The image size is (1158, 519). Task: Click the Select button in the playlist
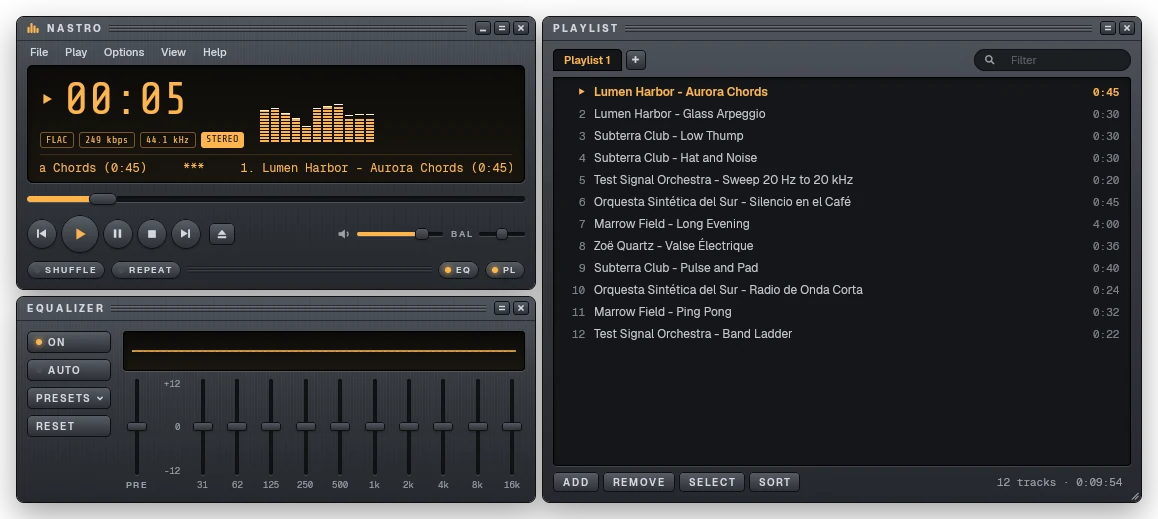712,482
